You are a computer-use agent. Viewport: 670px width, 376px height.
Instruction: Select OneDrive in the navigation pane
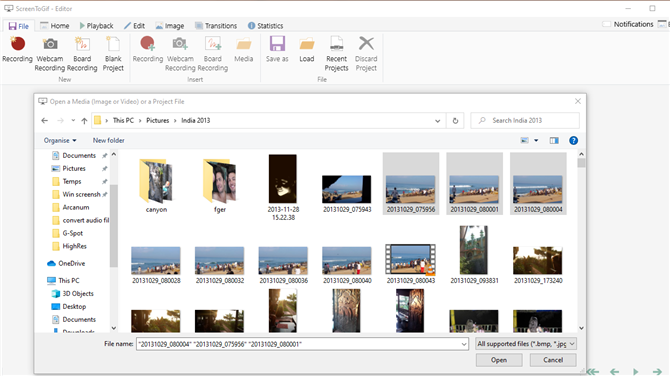coord(71,264)
